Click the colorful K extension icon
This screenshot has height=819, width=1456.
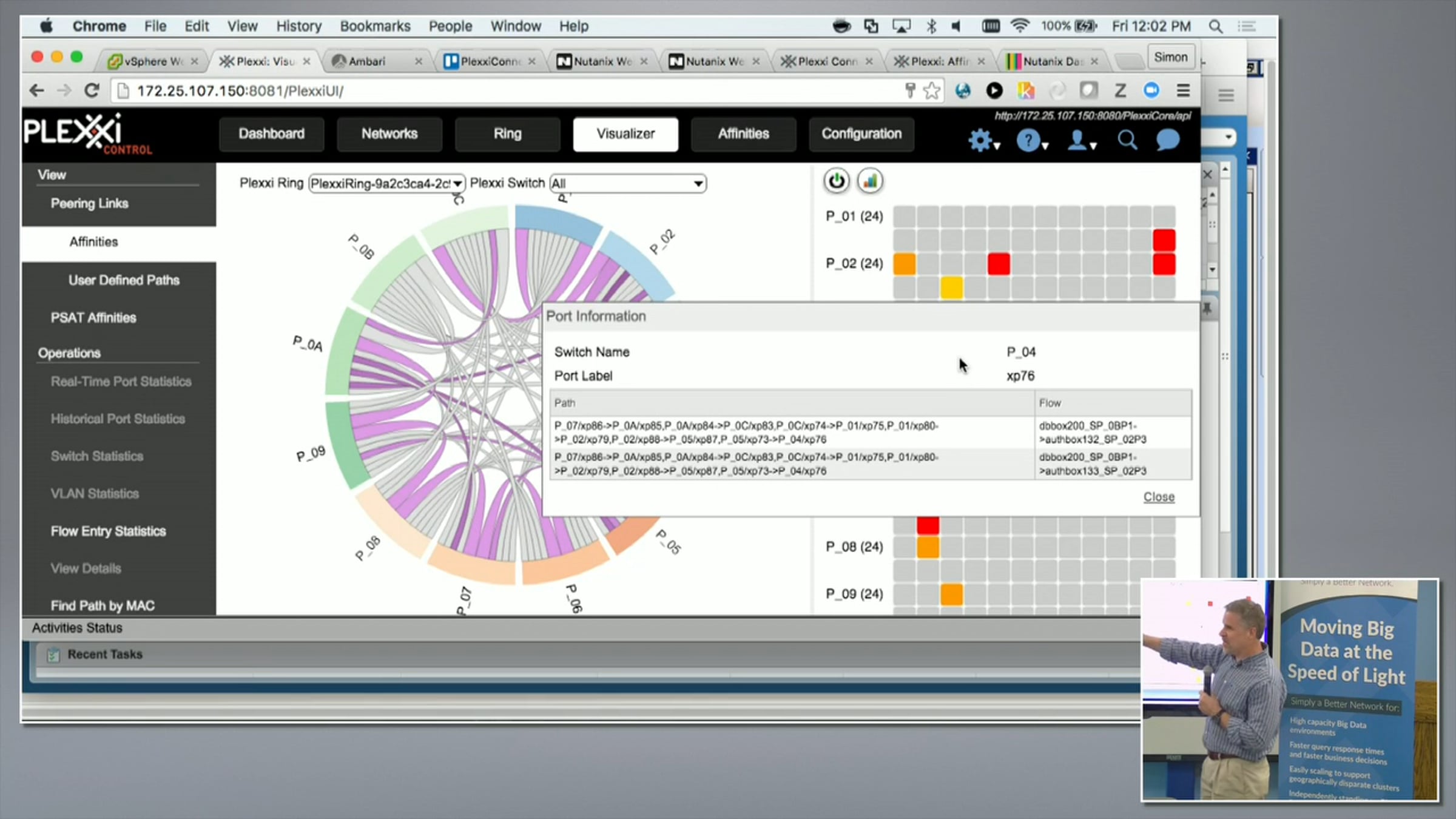(1025, 91)
